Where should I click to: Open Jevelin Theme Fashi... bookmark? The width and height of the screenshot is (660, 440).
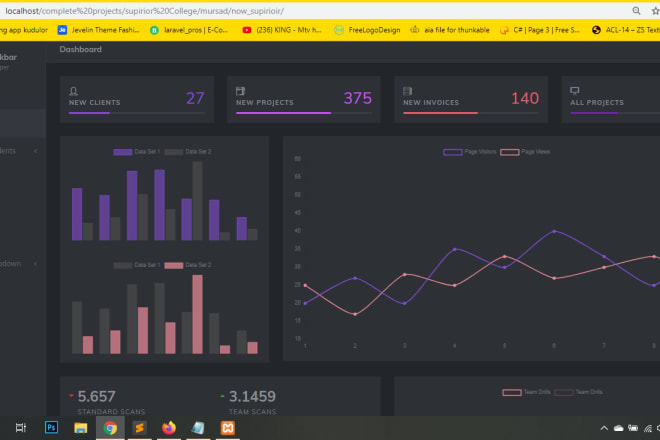pos(98,30)
